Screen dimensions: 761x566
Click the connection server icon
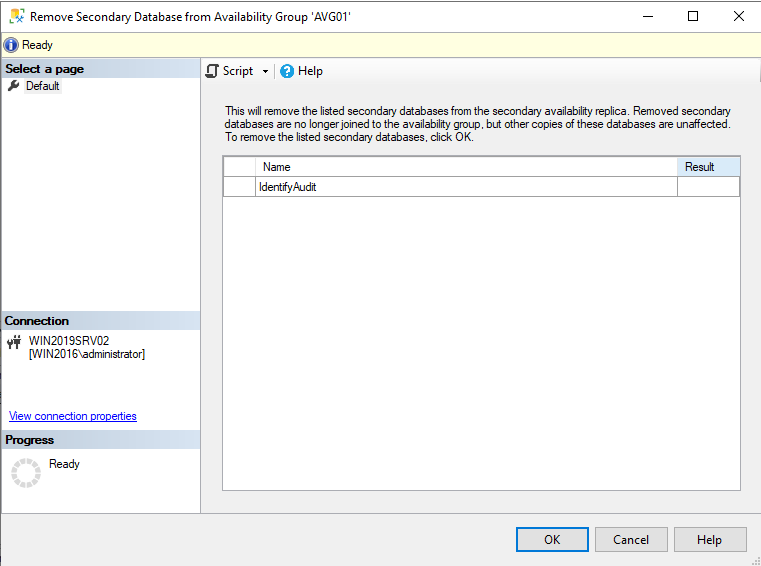click(x=14, y=342)
